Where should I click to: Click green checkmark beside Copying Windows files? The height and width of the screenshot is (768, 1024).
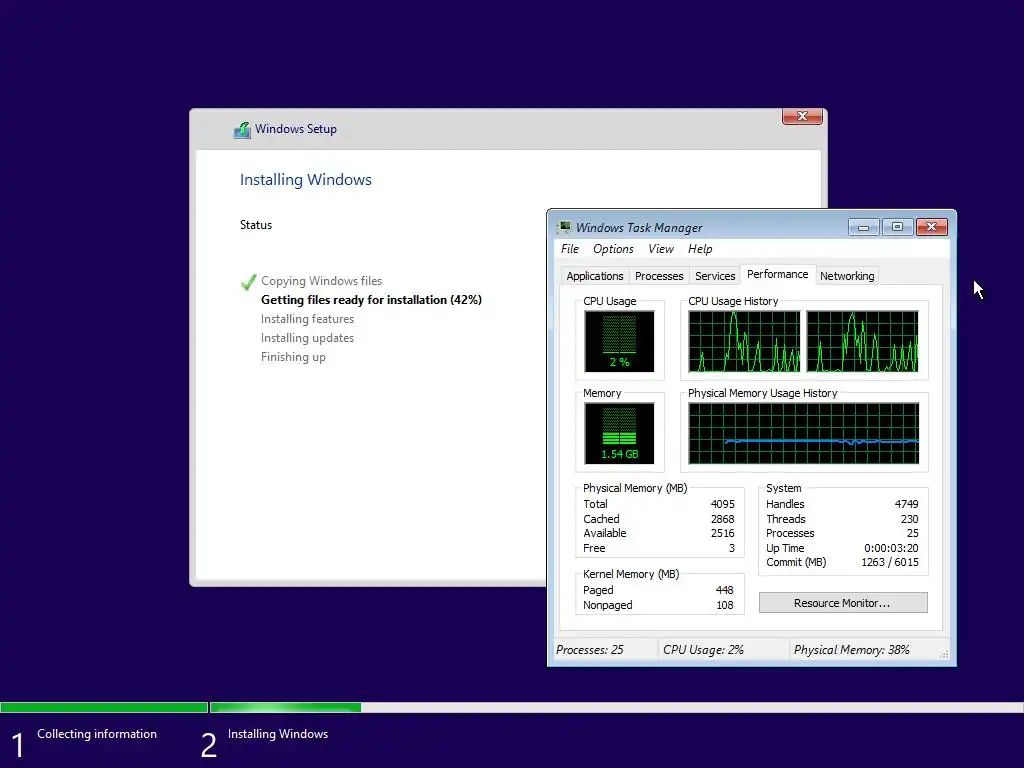pyautogui.click(x=248, y=281)
